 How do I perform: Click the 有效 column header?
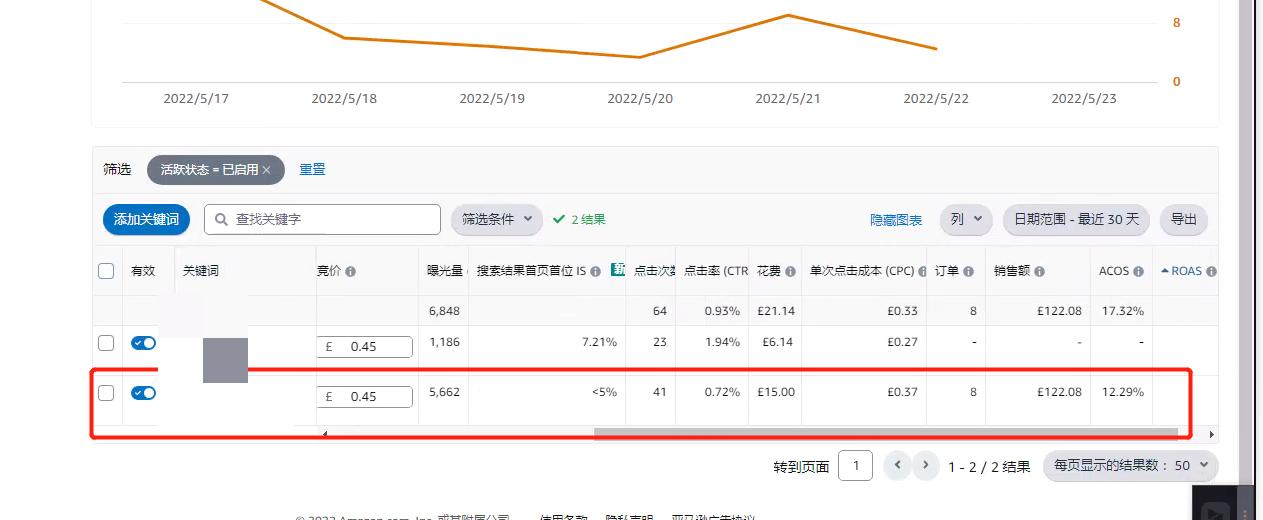(x=143, y=271)
